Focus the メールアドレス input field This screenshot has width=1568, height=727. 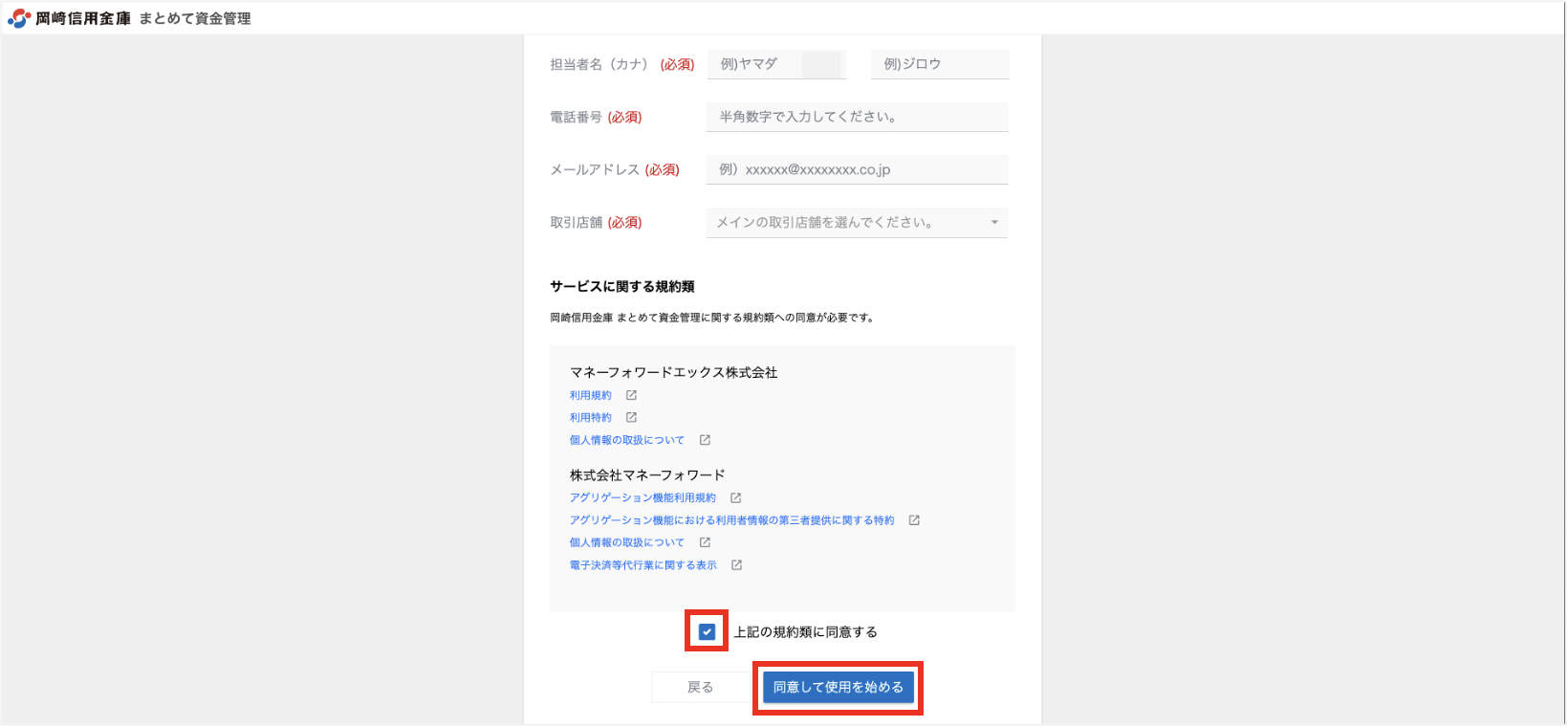coord(858,169)
